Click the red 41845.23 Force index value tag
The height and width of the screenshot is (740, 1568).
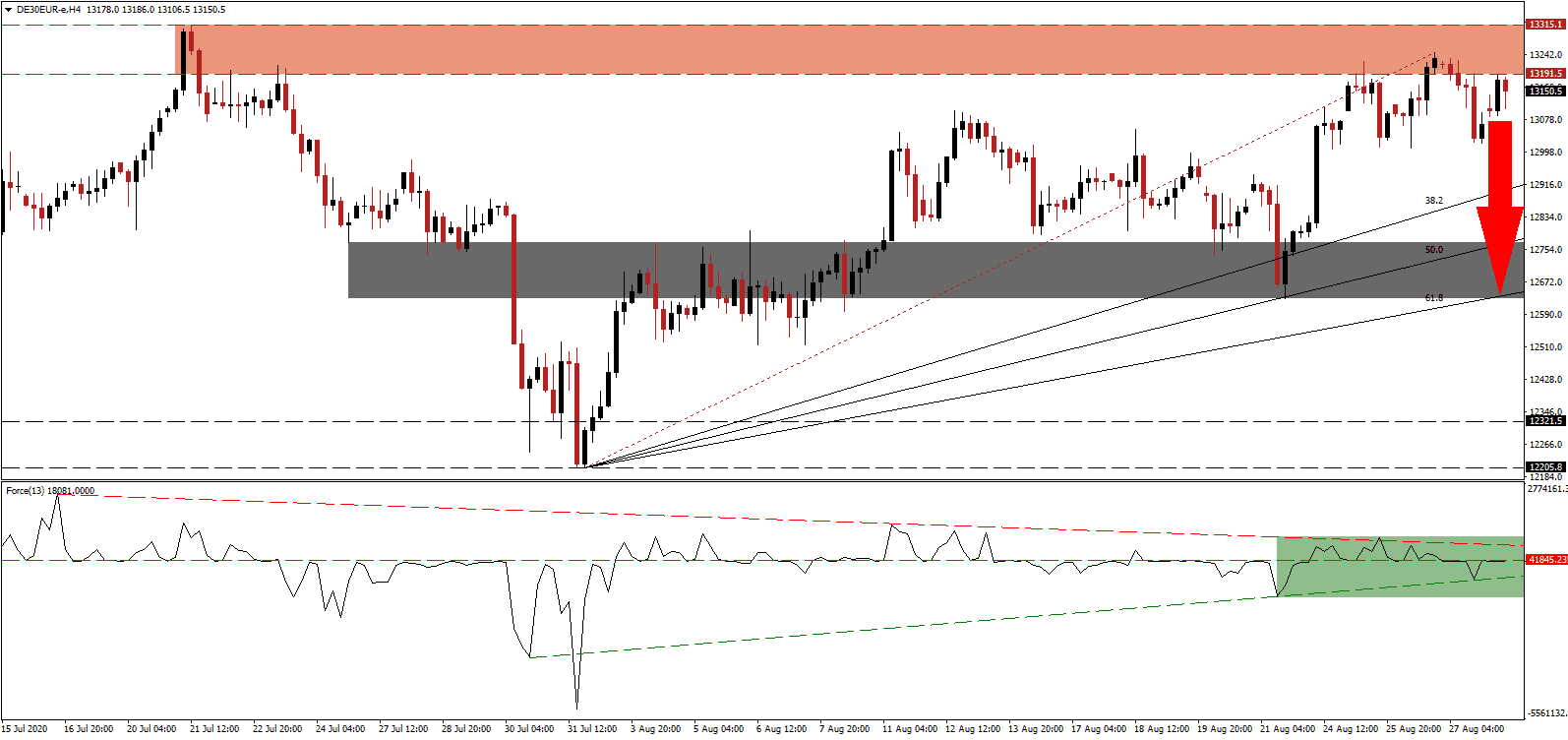[x=1545, y=560]
